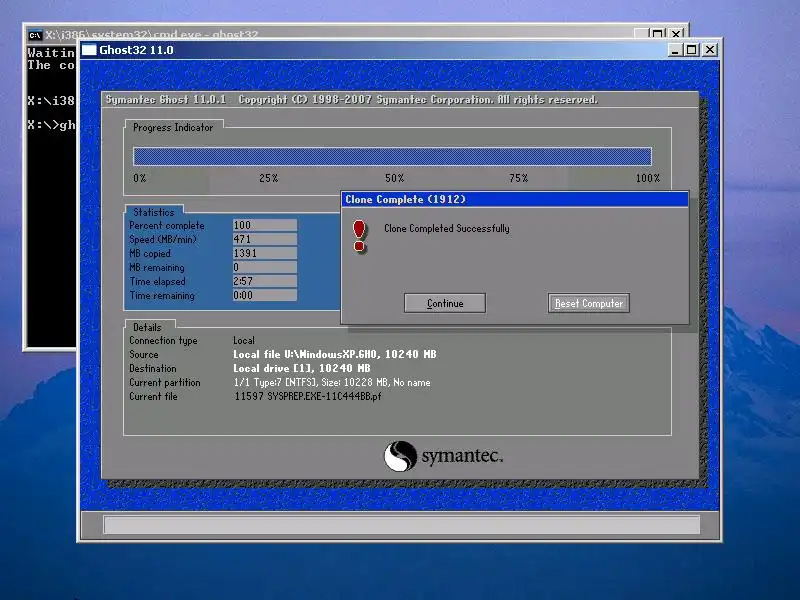800x600 pixels.
Task: Click the 'MB copied' label
Action: click(149, 254)
